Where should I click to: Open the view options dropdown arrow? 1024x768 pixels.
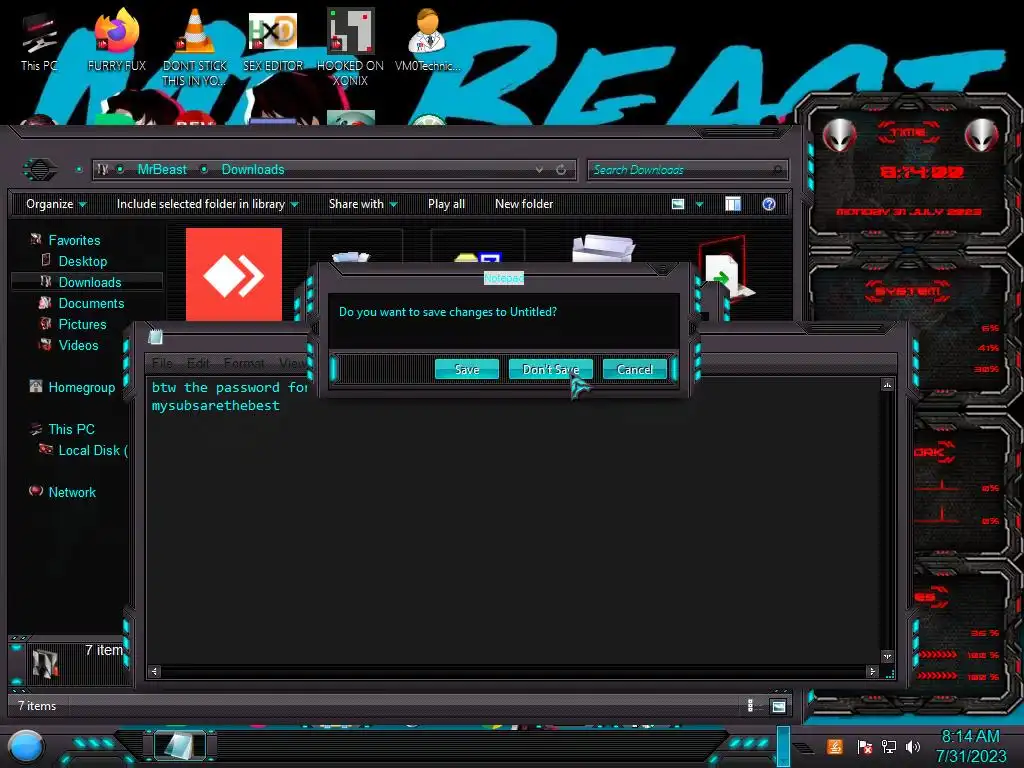click(x=699, y=204)
